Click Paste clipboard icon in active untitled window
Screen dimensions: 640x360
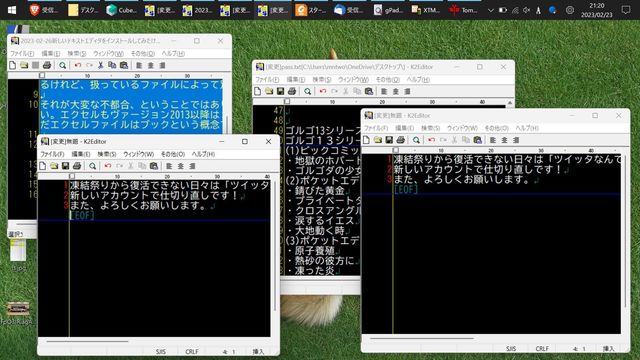click(x=154, y=166)
